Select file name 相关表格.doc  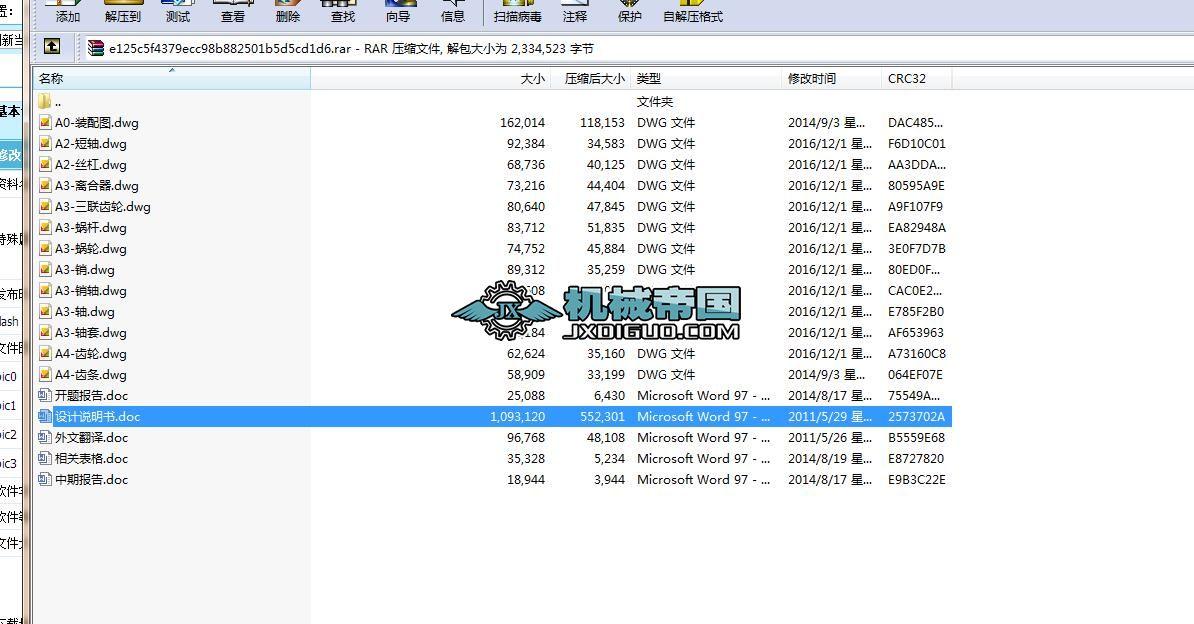[x=91, y=458]
